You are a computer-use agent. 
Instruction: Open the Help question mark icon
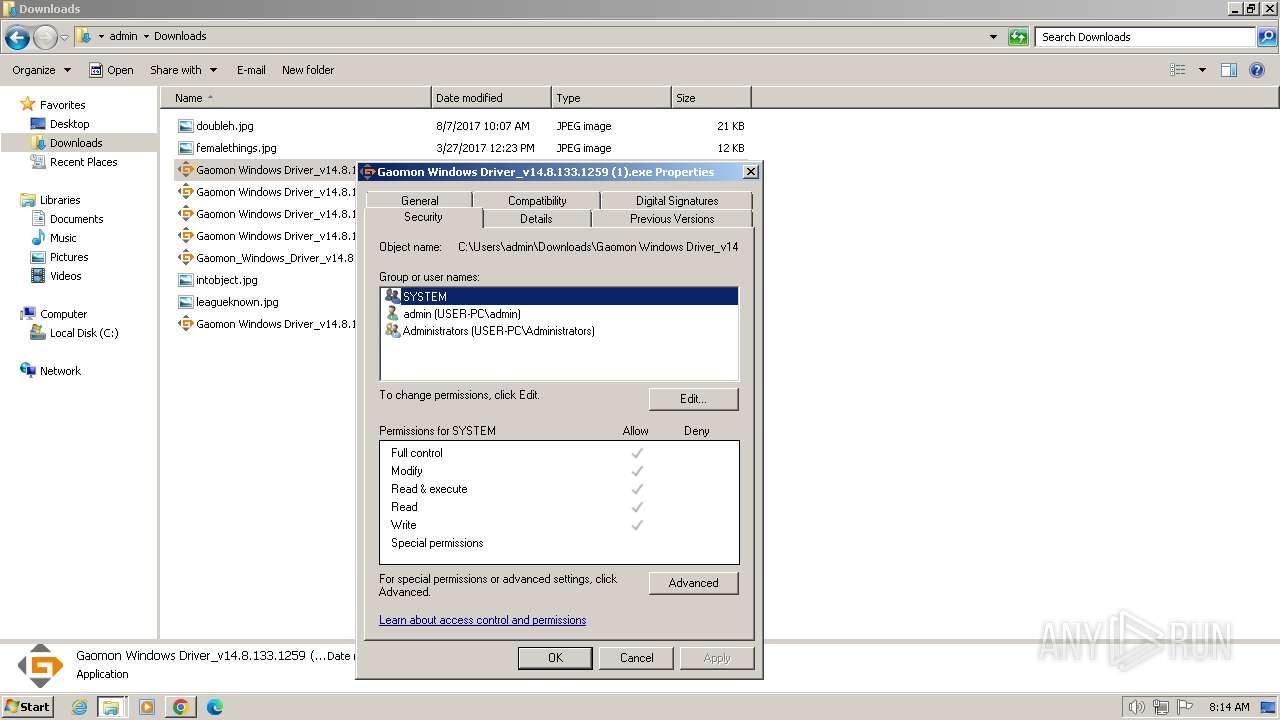click(1256, 70)
